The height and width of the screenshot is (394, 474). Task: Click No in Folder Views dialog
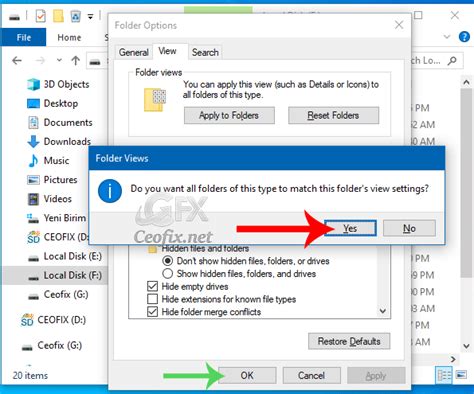click(x=409, y=228)
